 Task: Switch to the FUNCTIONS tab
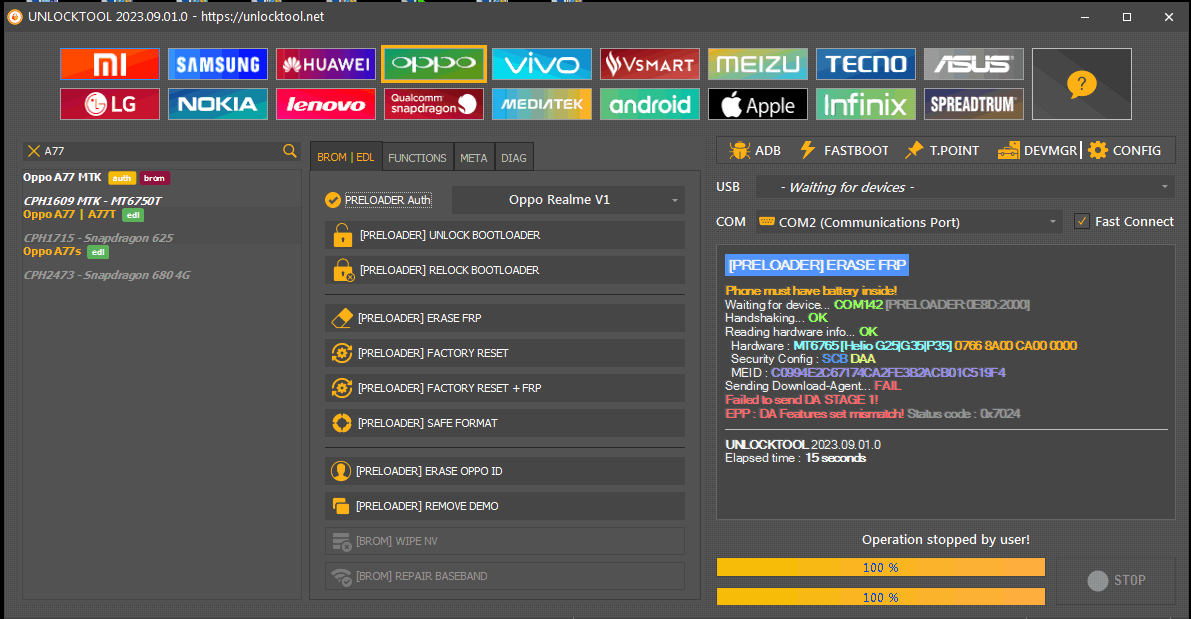pos(417,158)
